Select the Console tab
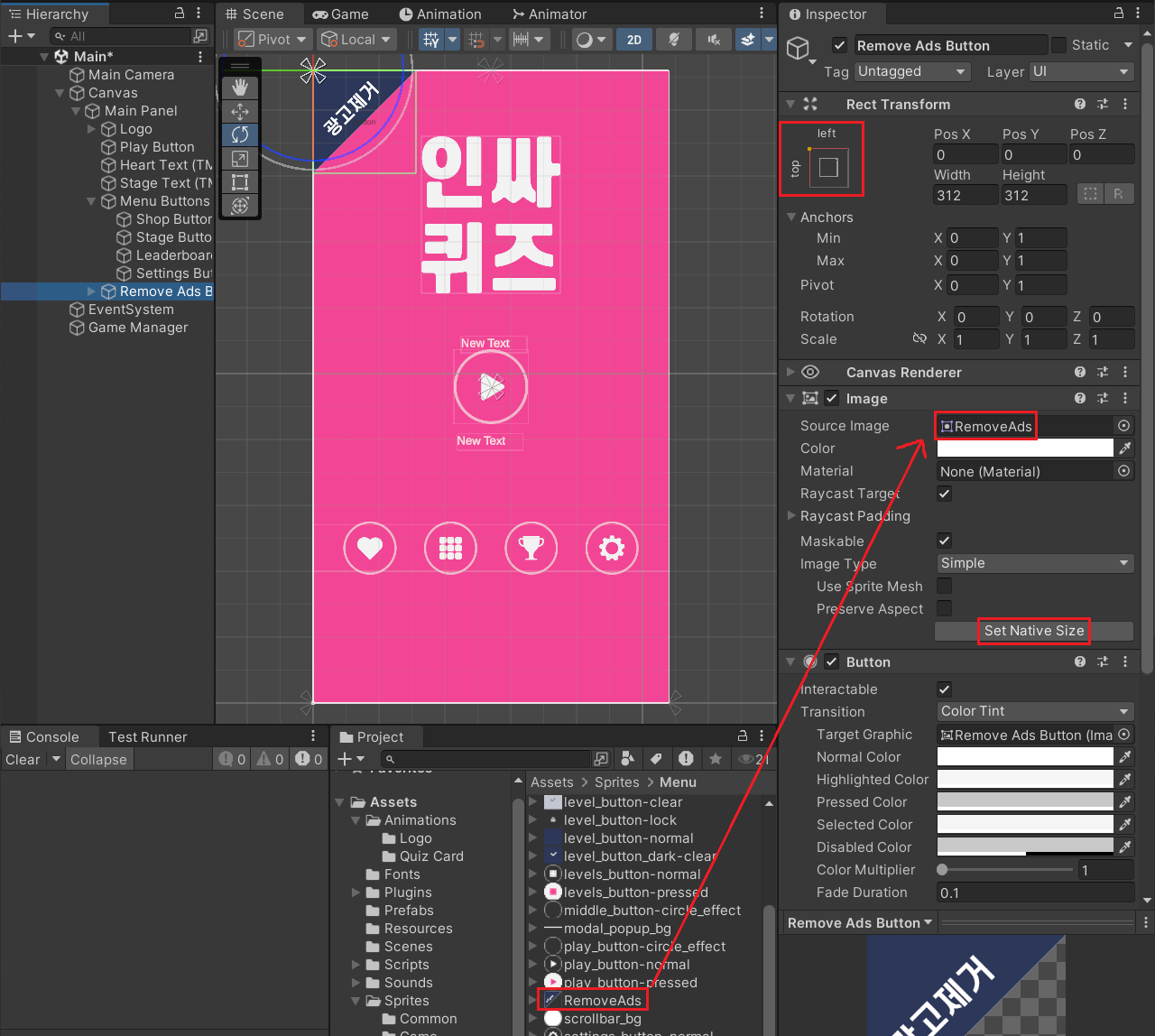The width and height of the screenshot is (1155, 1036). pyautogui.click(x=44, y=737)
